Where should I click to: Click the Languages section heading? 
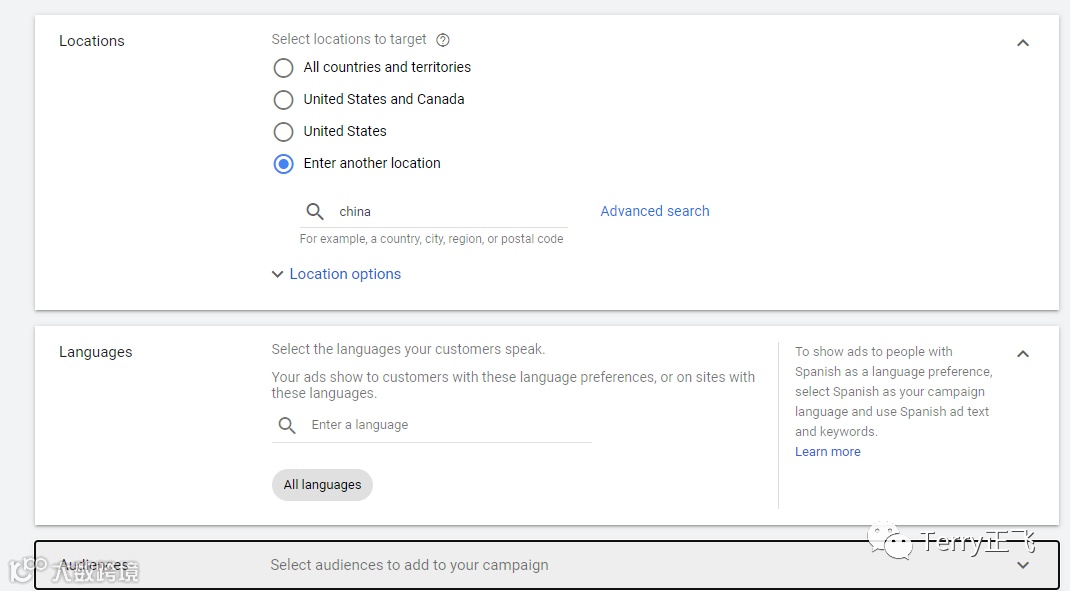point(96,352)
